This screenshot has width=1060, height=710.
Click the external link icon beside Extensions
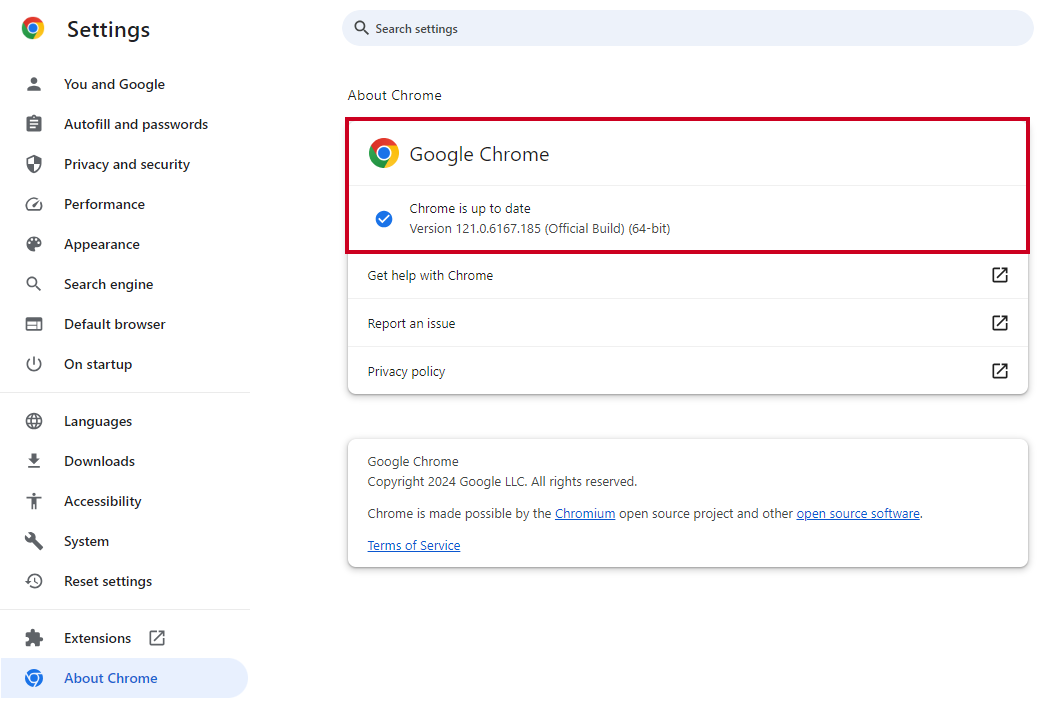[x=157, y=638]
